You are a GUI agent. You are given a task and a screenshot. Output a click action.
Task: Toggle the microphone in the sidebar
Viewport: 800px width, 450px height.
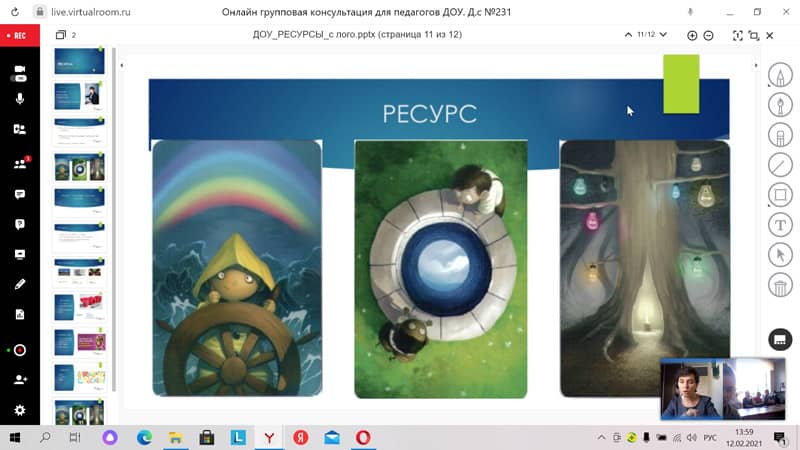[x=19, y=99]
